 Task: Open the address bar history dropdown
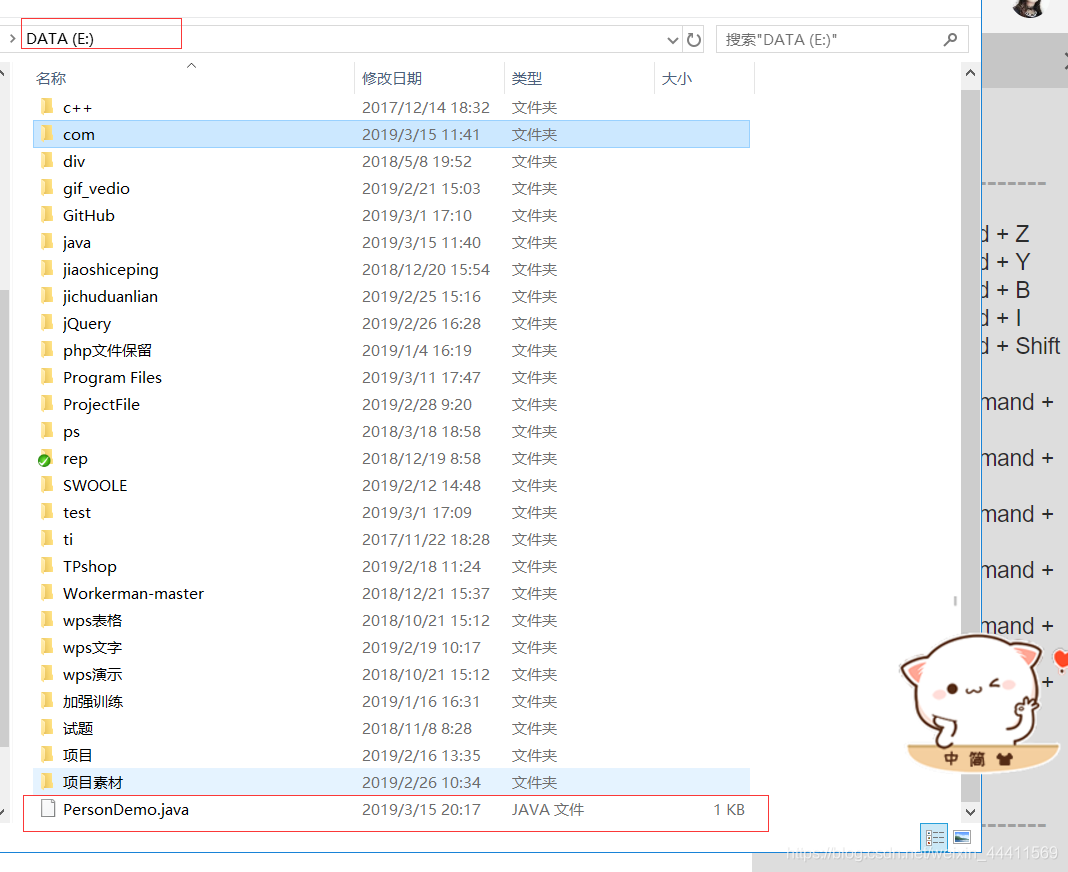(x=673, y=40)
